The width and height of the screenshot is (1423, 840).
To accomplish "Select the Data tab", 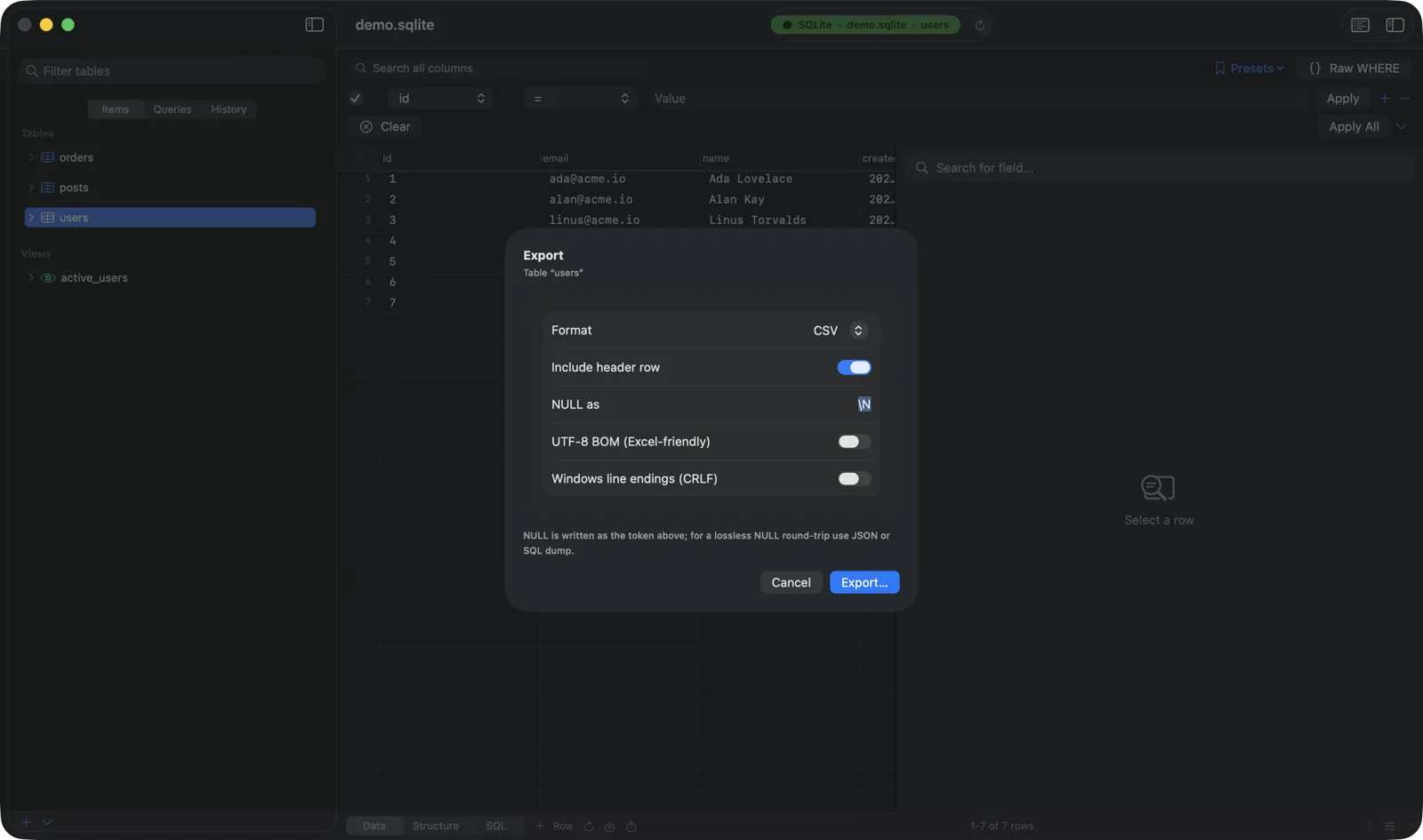I will point(374,826).
